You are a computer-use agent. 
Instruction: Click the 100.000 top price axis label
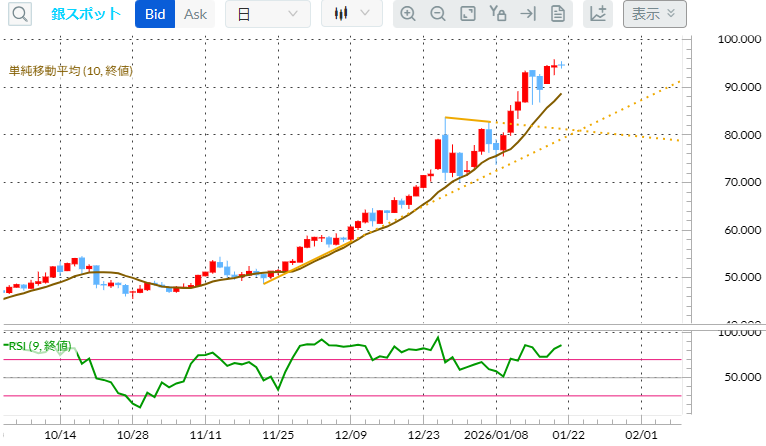click(x=739, y=39)
